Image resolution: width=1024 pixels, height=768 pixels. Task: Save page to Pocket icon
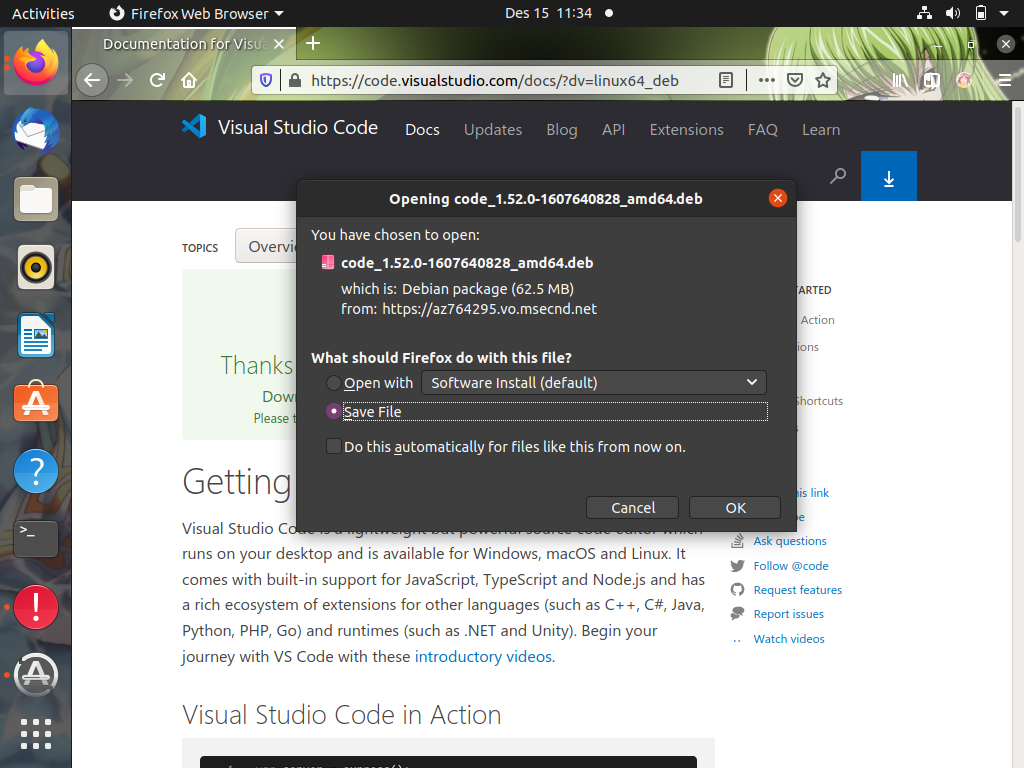click(795, 80)
